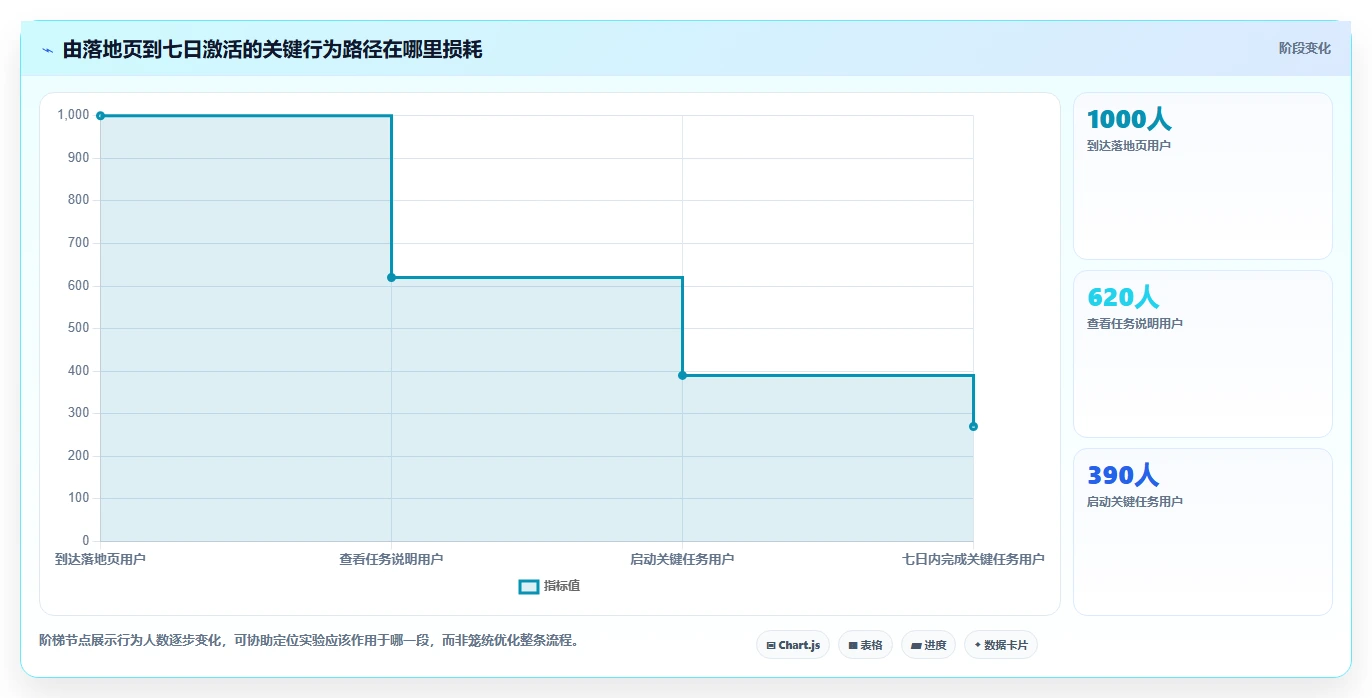
Task: Click the y-axis label 1,000
Action: (74, 115)
